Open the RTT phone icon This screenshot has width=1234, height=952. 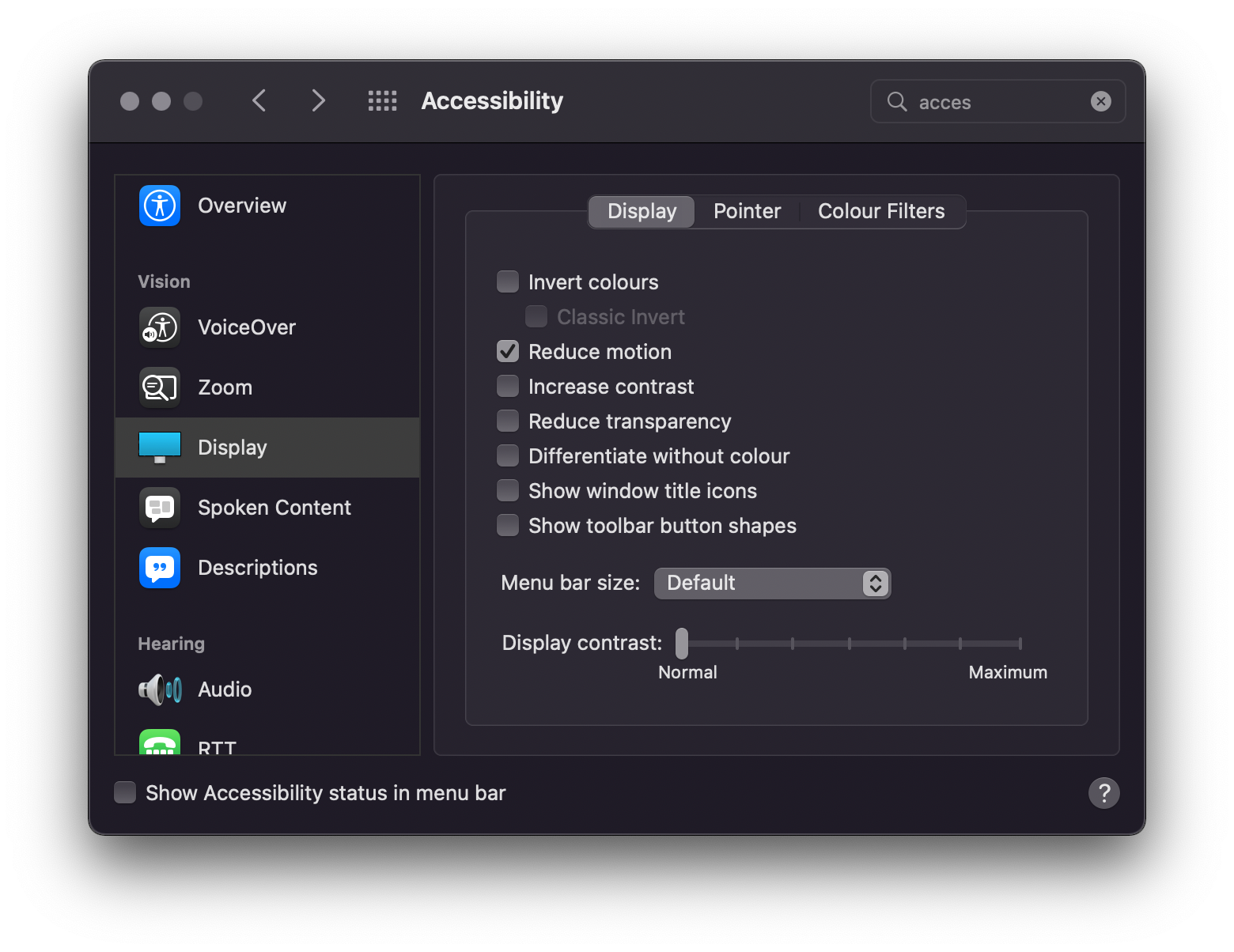(x=159, y=743)
